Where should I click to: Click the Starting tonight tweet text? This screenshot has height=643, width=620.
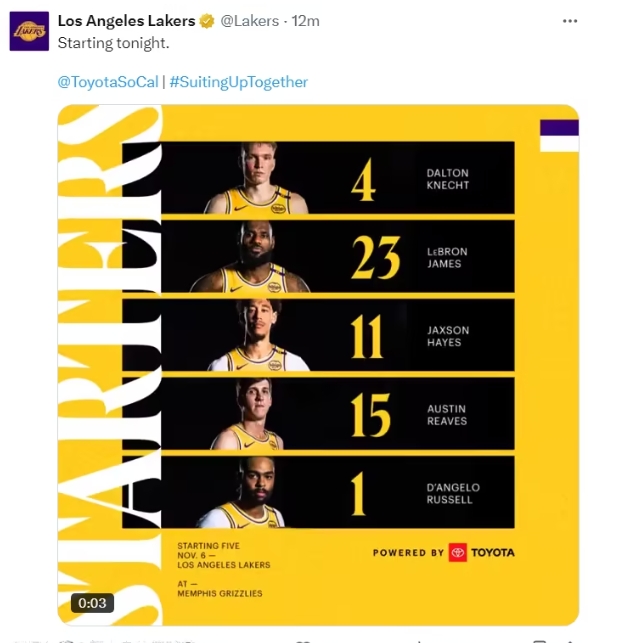114,43
